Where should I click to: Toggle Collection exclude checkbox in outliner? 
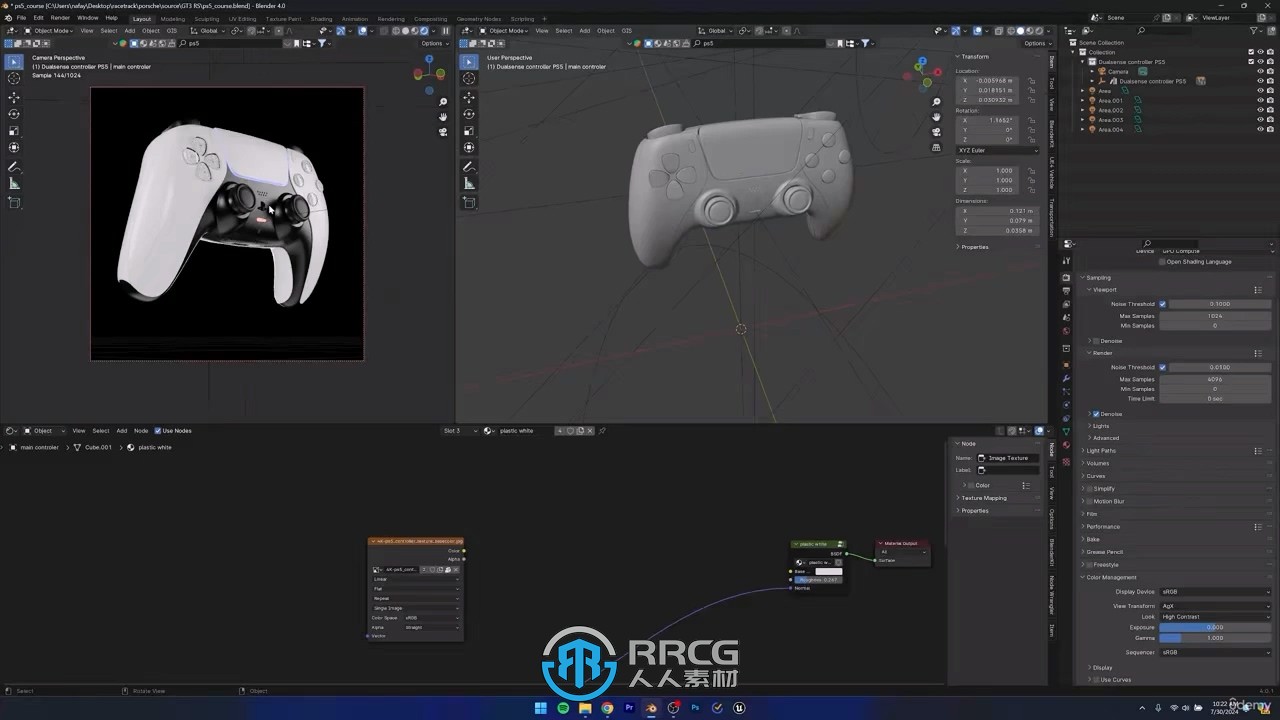tap(1250, 52)
